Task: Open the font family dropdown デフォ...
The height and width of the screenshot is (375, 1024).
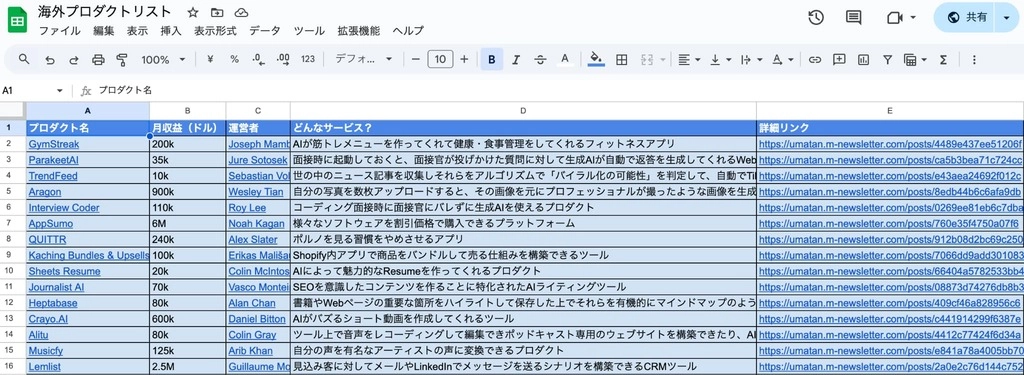Action: pos(363,59)
